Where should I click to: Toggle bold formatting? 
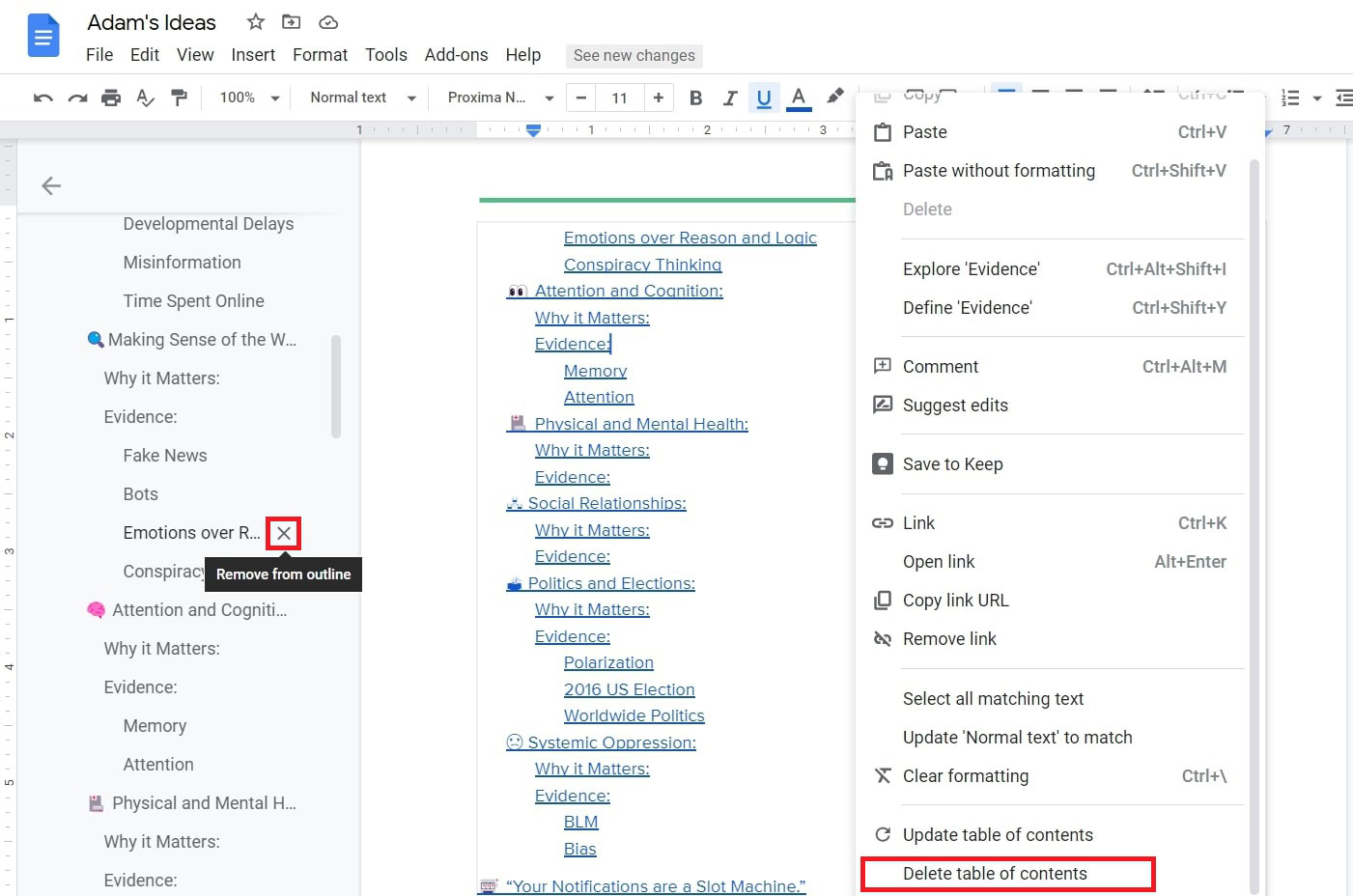tap(695, 98)
